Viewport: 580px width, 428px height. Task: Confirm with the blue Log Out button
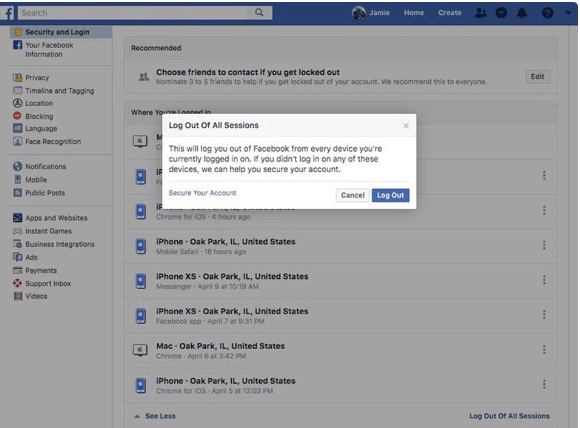[x=391, y=195]
